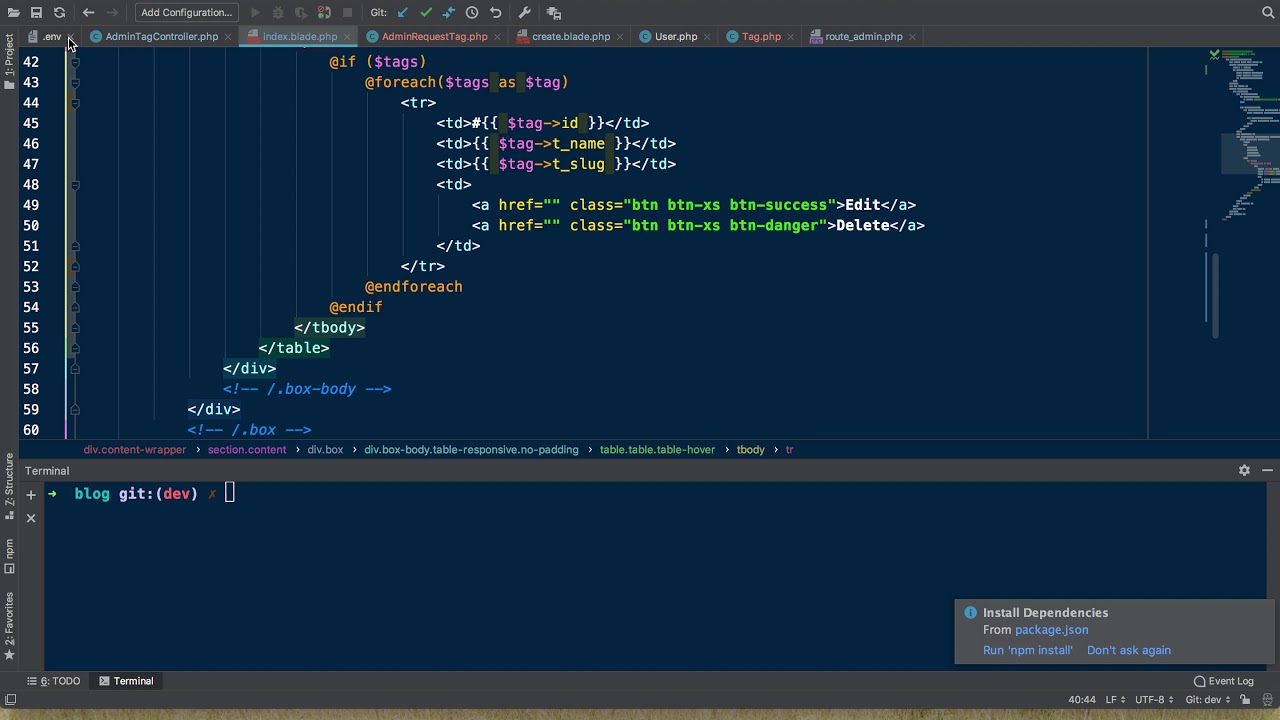Revert changes with the undo arrow icon

[495, 12]
